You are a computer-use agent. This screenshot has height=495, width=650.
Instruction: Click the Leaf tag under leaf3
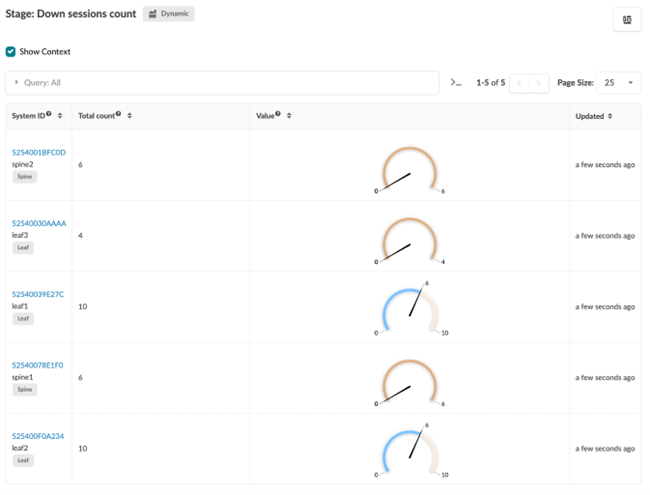23,248
